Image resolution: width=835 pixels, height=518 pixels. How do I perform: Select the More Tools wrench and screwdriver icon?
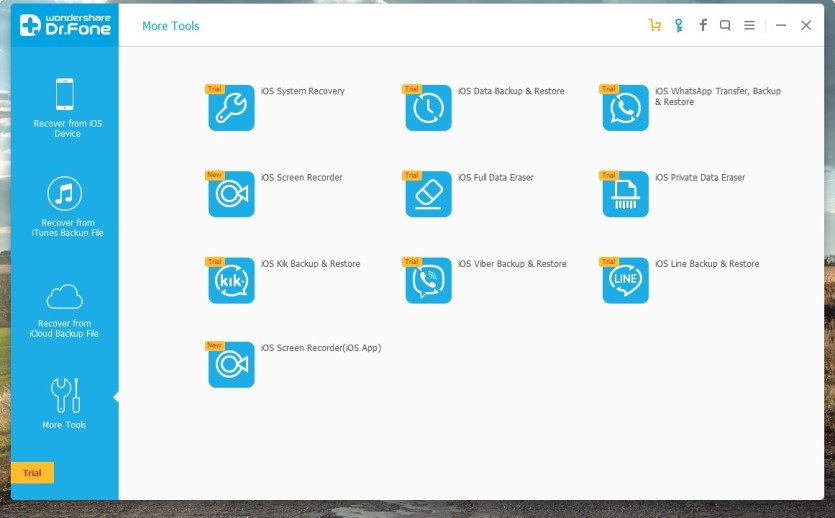tap(66, 396)
